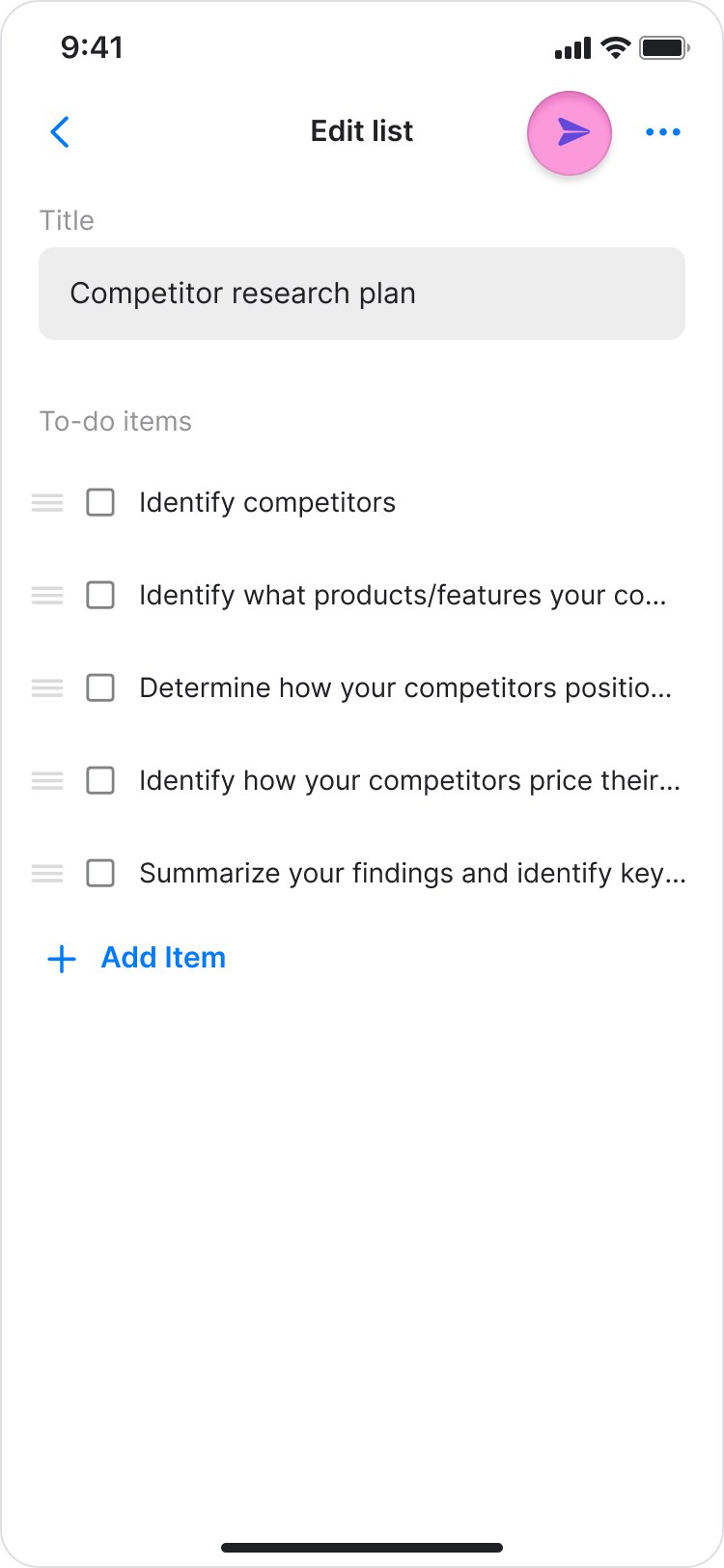This screenshot has width=724, height=1568.
Task: Tap the Wi-Fi icon in status bar
Action: point(615,47)
